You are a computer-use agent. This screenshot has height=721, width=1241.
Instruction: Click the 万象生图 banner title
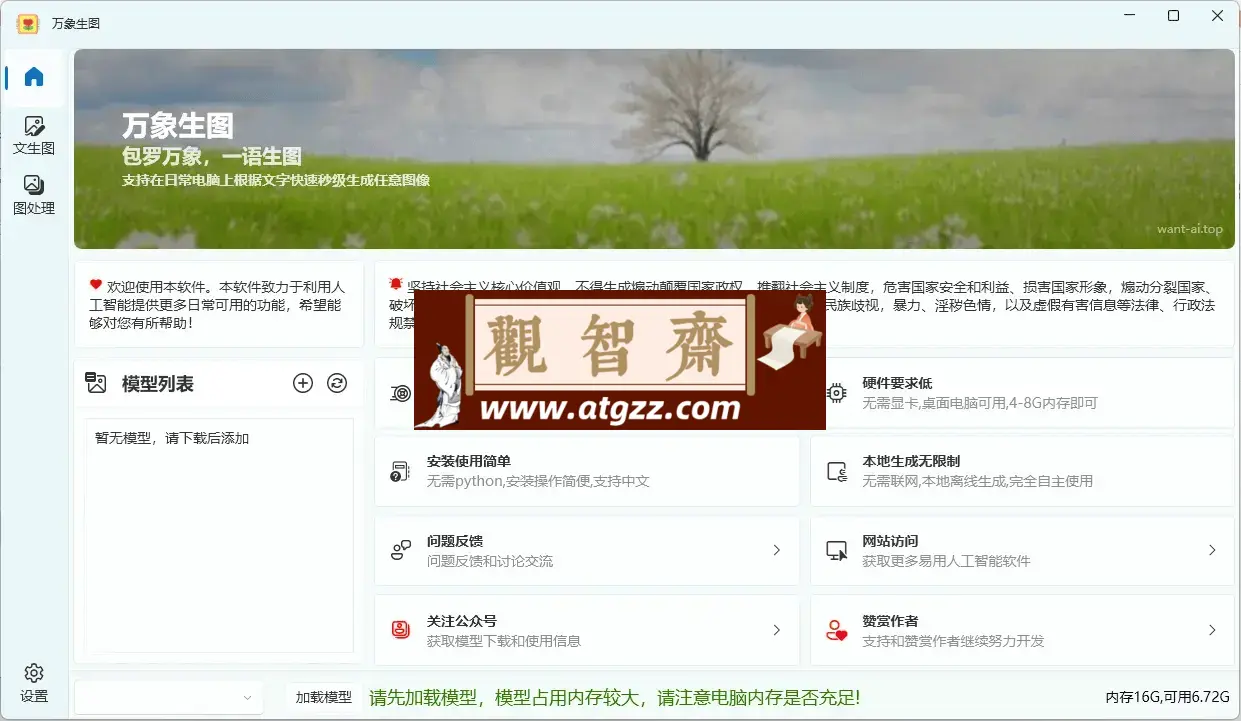(178, 126)
